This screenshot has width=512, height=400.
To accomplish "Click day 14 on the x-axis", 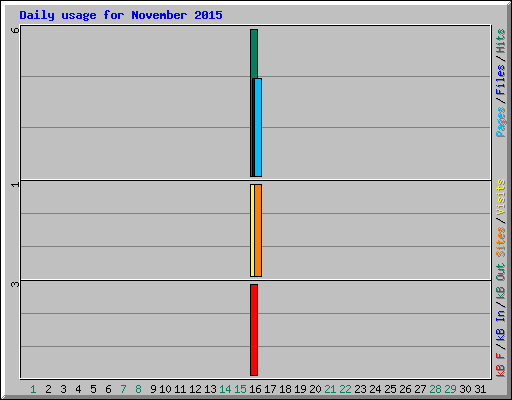I will coord(225,389).
